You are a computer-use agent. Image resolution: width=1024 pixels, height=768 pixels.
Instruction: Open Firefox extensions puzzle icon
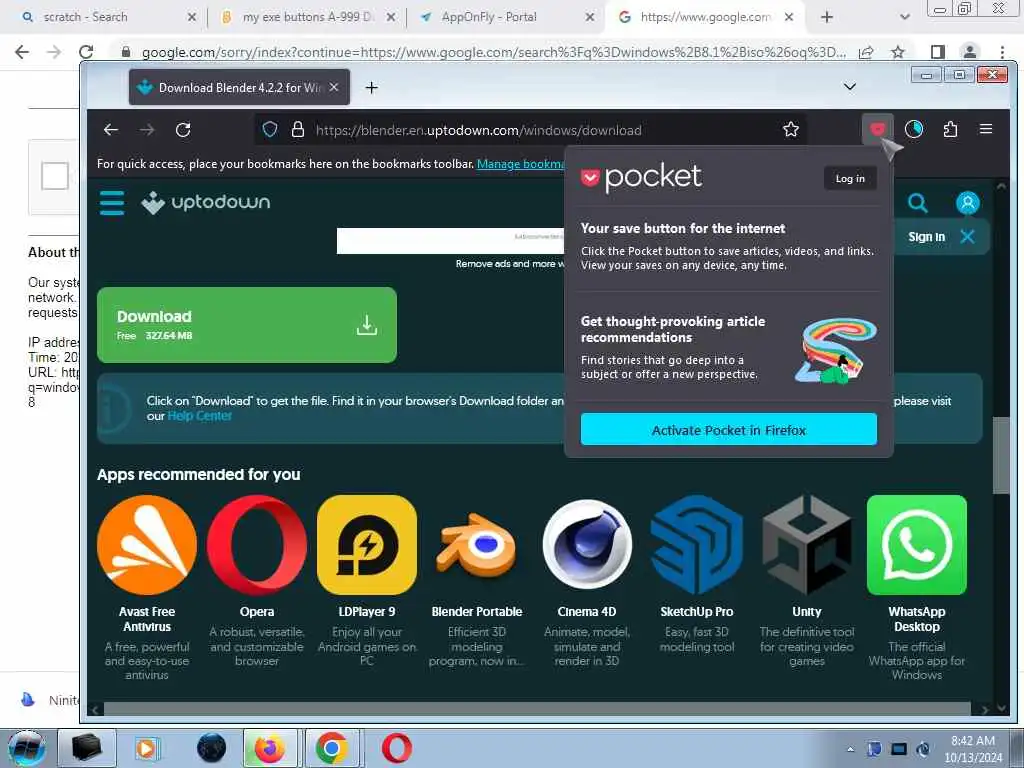point(950,129)
